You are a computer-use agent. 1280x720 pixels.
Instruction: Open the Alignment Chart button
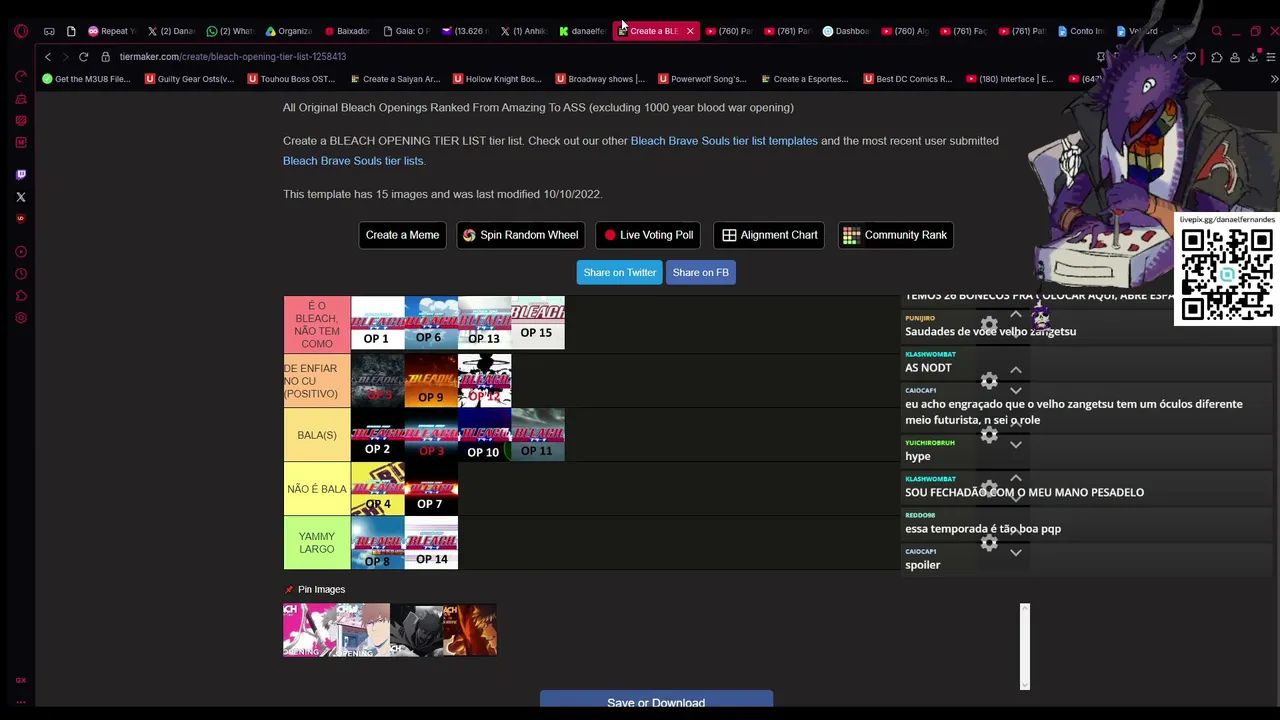769,235
